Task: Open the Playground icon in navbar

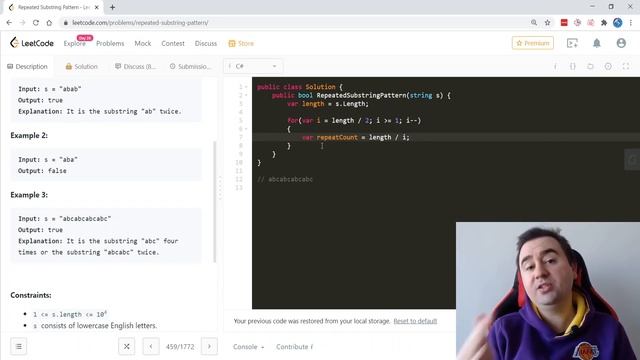Action: point(572,43)
